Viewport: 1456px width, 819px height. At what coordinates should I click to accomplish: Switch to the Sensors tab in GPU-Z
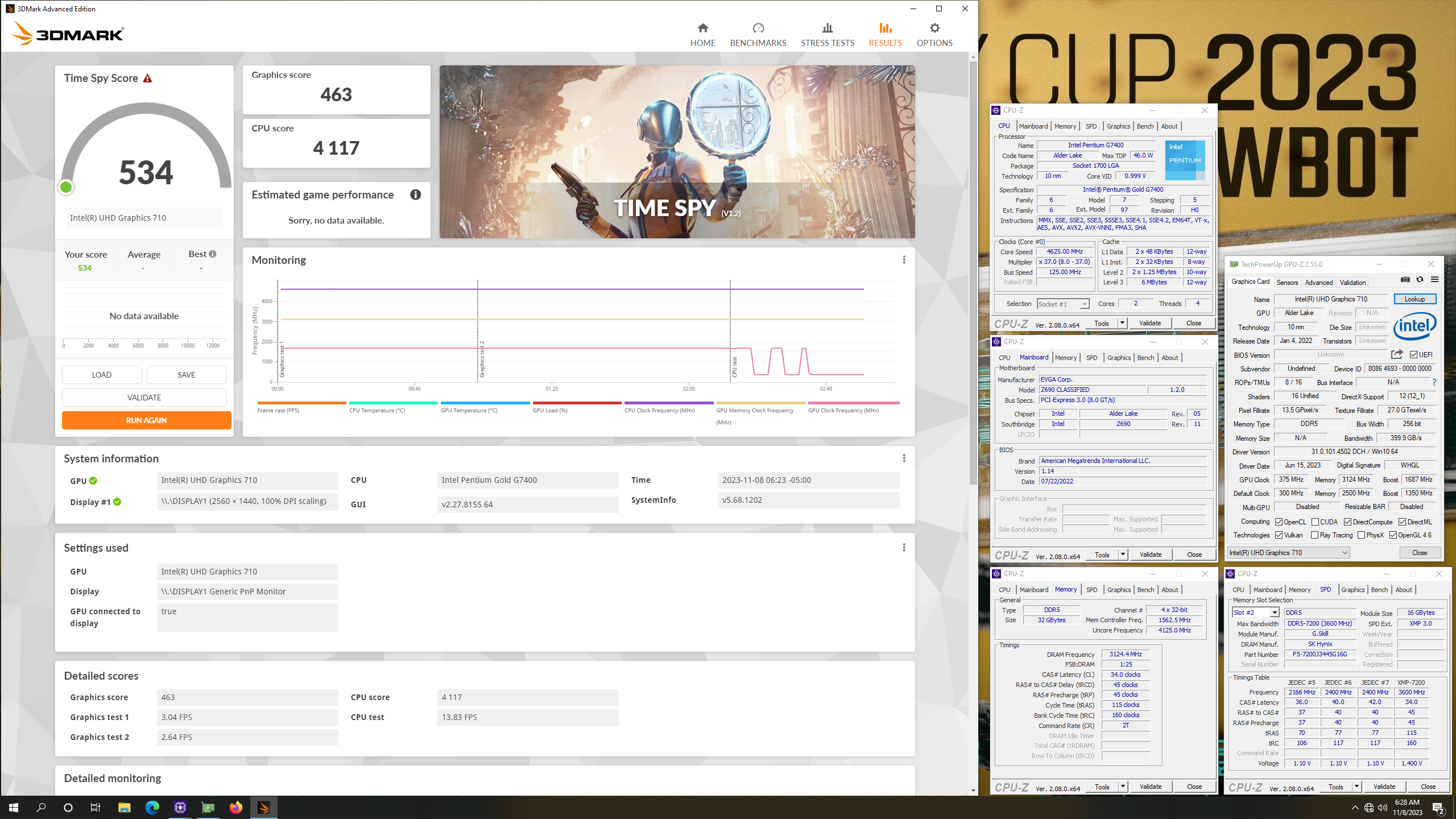1287,282
